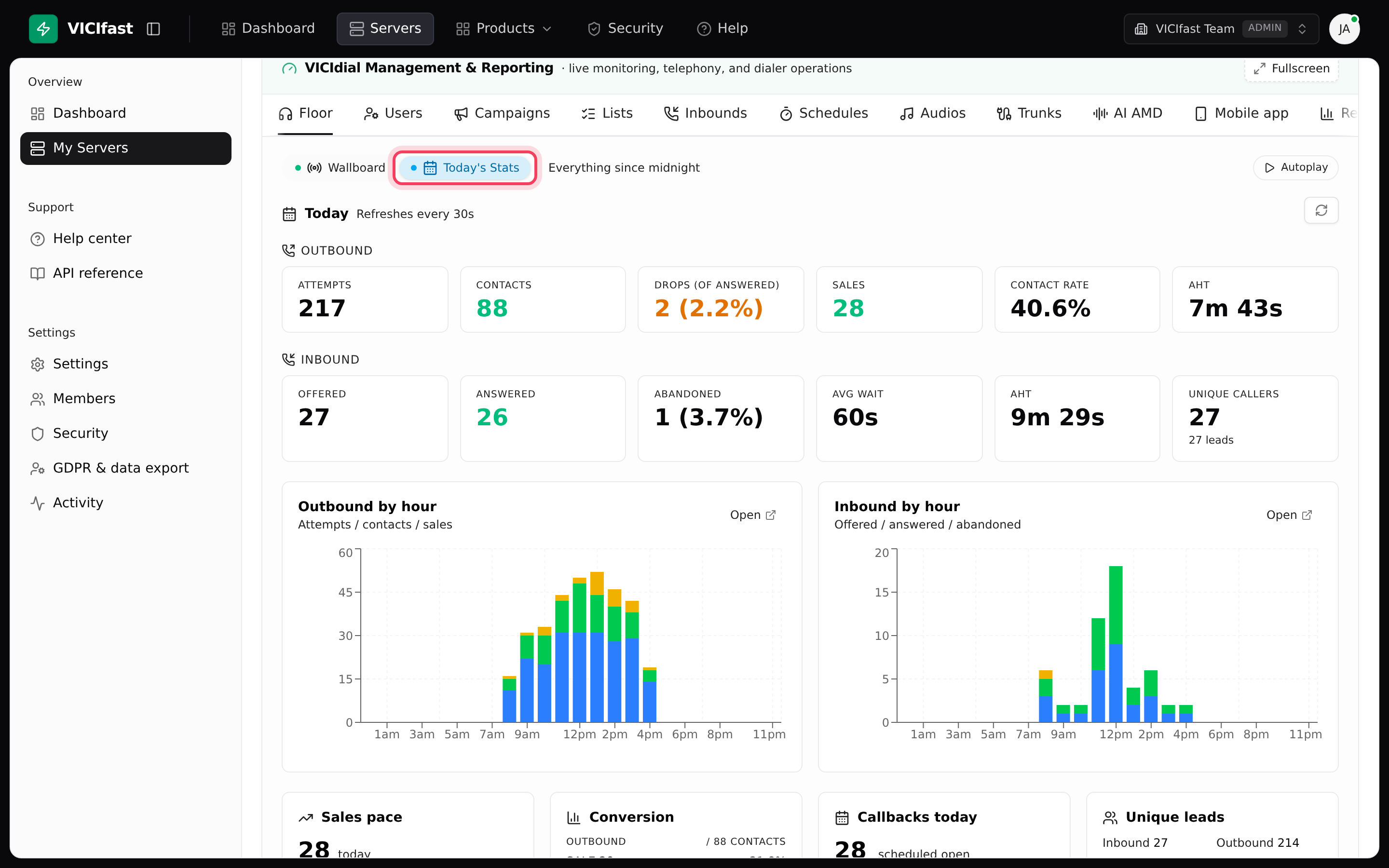Toggle the sidebar collapse icon
This screenshot has width=1389, height=868.
pyautogui.click(x=153, y=29)
